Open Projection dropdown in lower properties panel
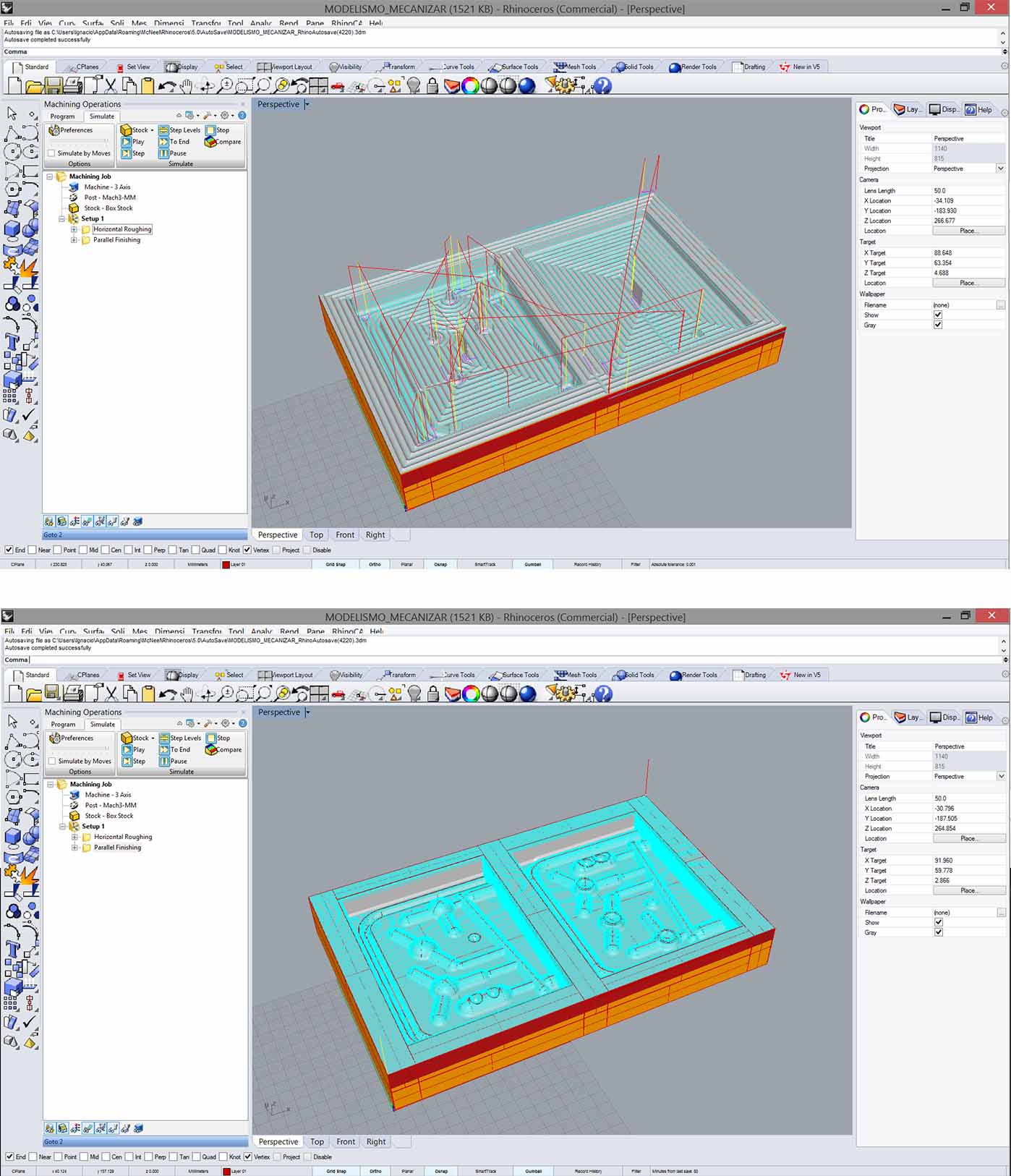Viewport: 1011px width, 1176px height. pyautogui.click(x=1002, y=776)
